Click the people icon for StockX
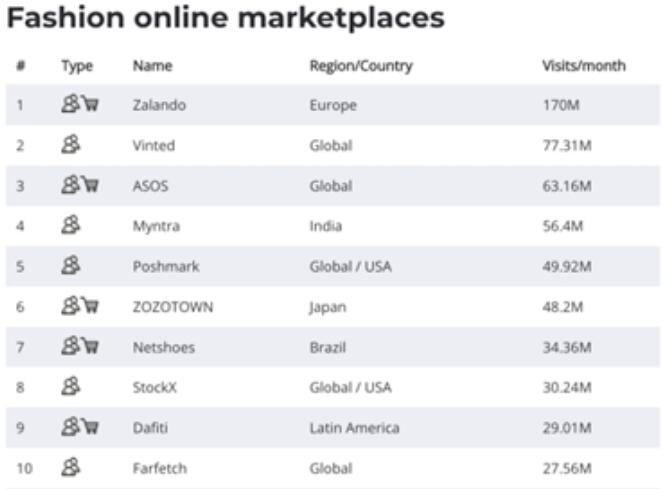Screen dimensions: 663x489 71,387
